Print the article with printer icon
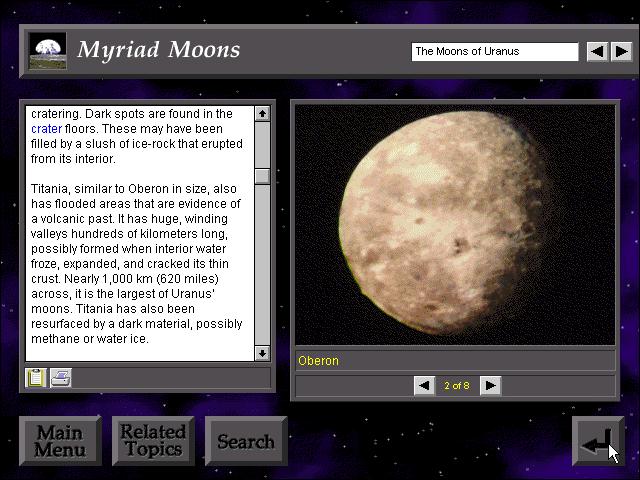 coord(61,378)
